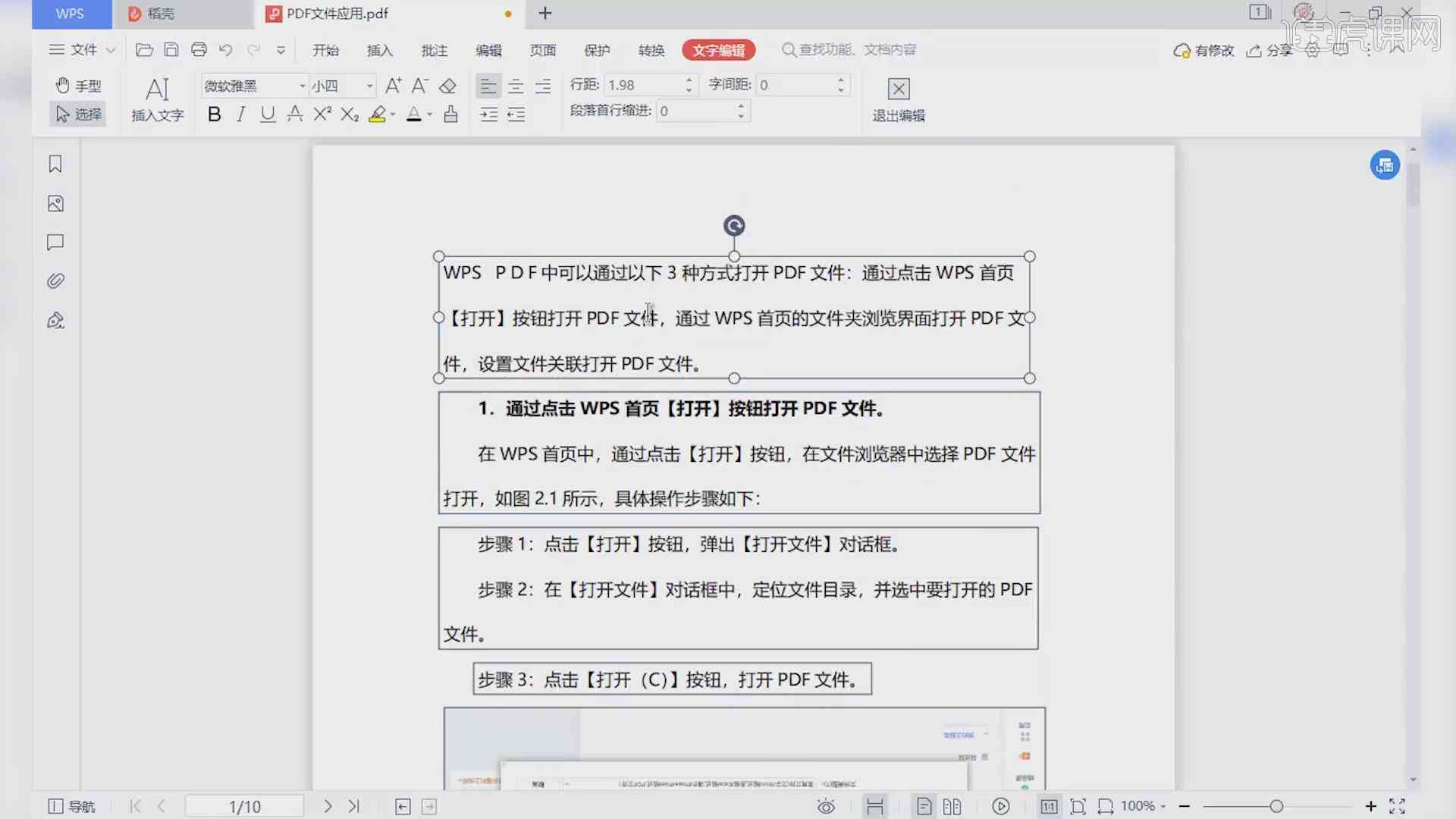Click the Insert Text (插入文字) tool
The width and height of the screenshot is (1456, 819).
pyautogui.click(x=157, y=99)
